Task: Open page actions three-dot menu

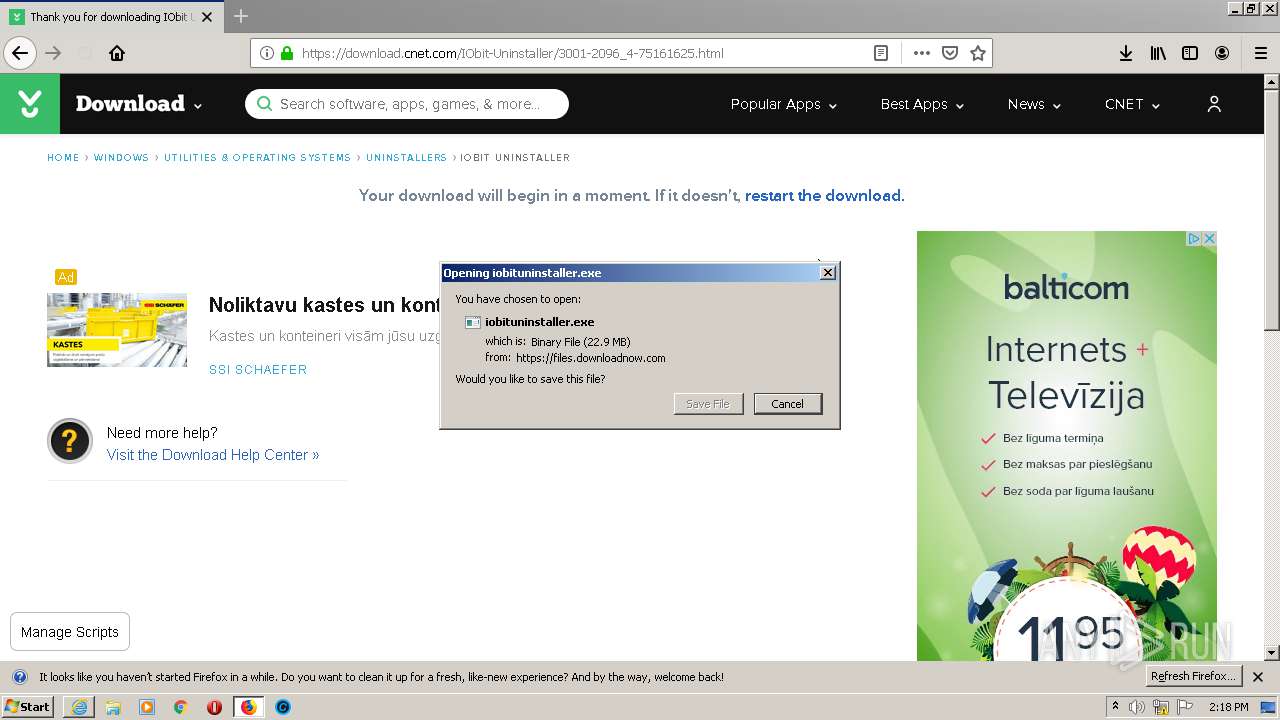Action: pos(922,53)
